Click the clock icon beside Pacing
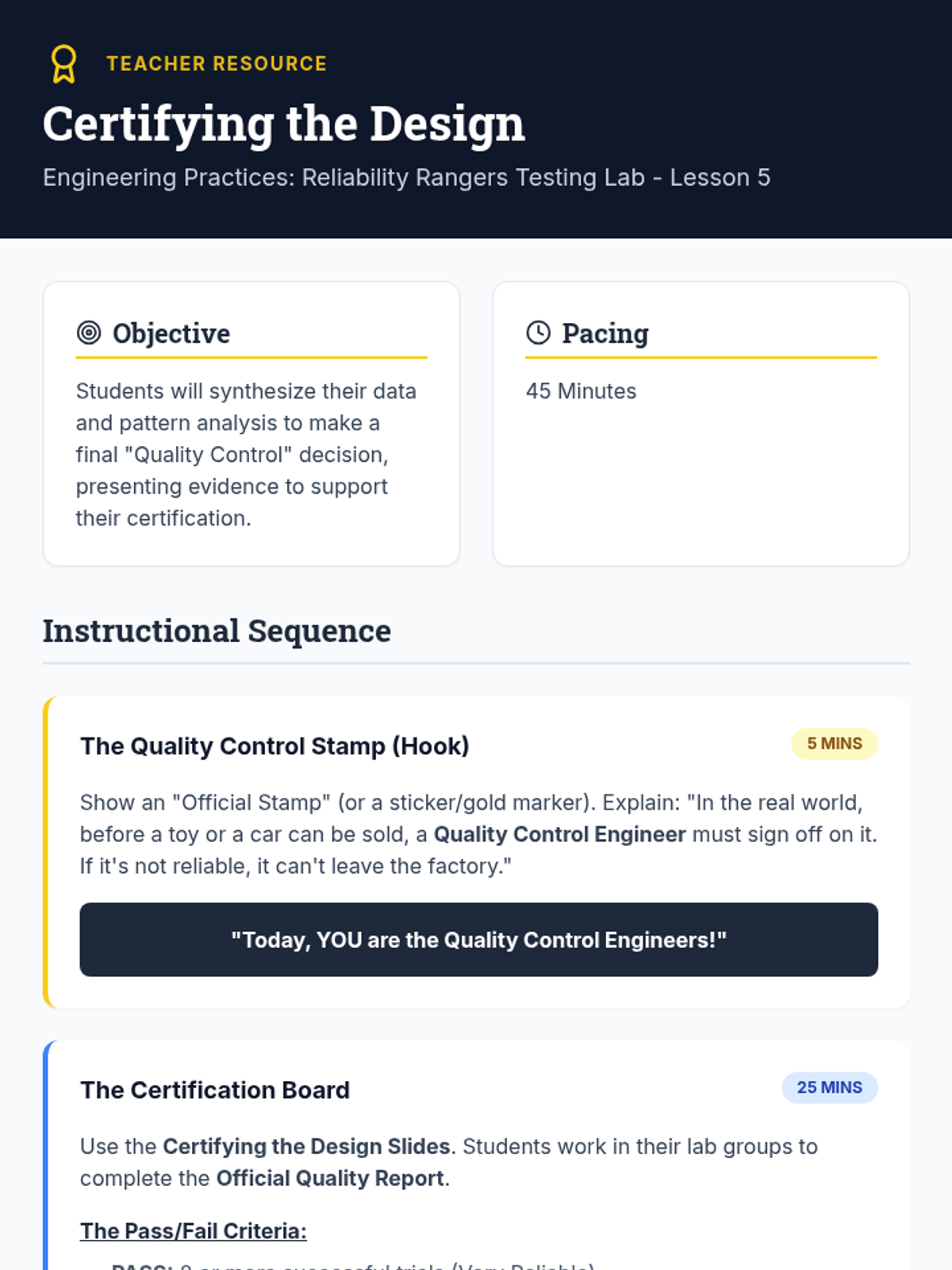The width and height of the screenshot is (952, 1270). 538,333
